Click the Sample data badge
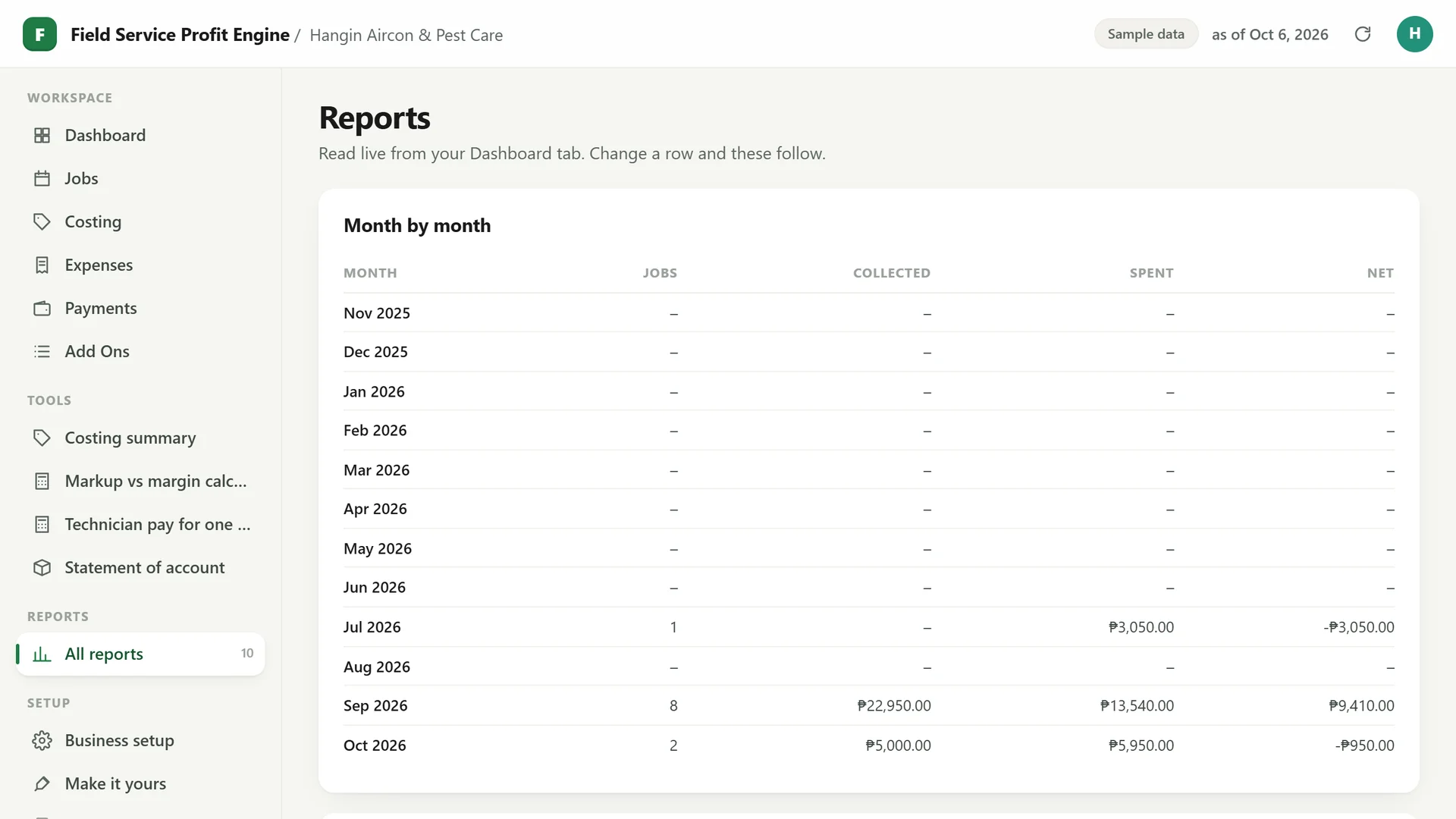Image resolution: width=1456 pixels, height=819 pixels. coord(1146,34)
